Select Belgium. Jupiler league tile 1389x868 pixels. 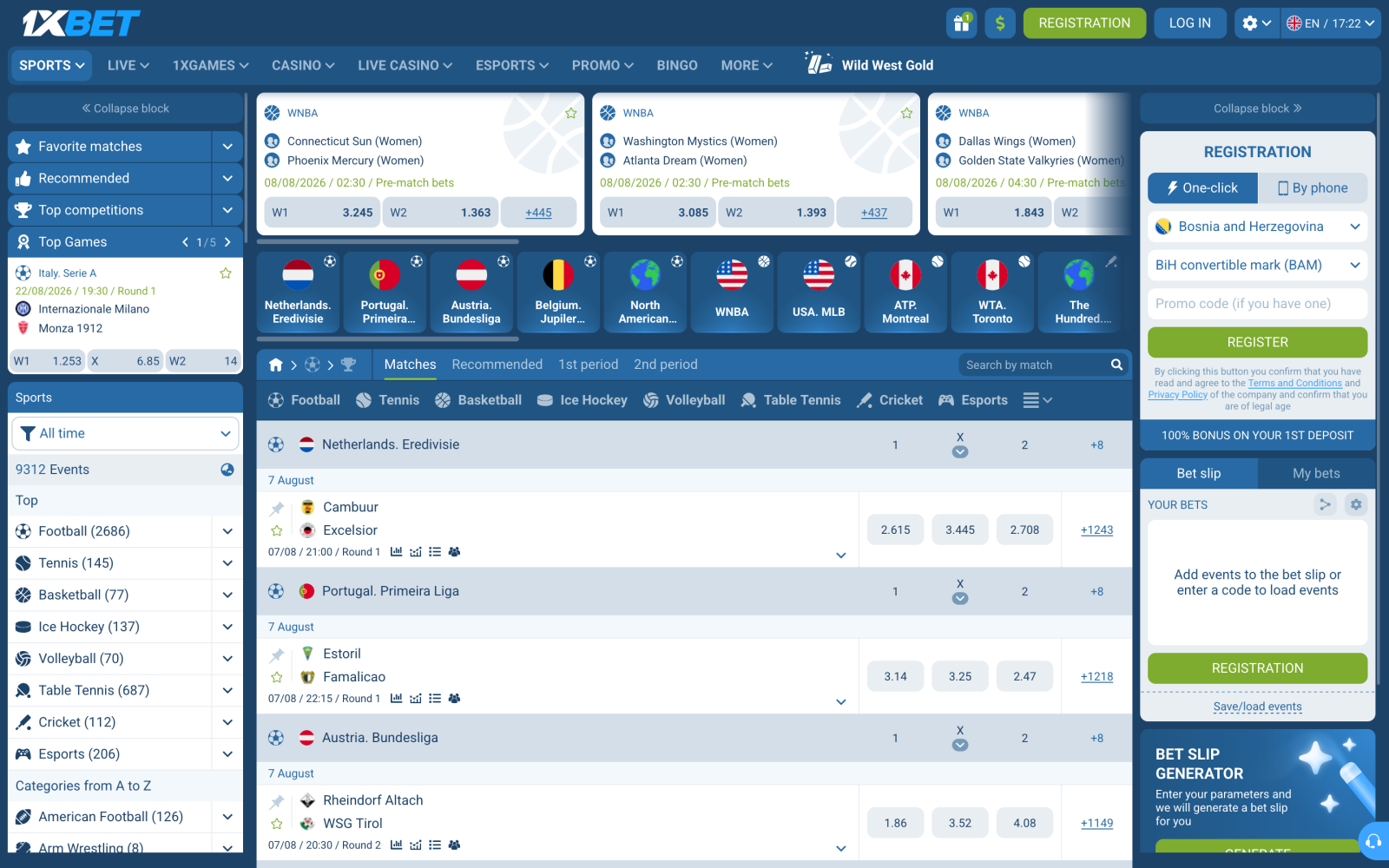(x=558, y=293)
